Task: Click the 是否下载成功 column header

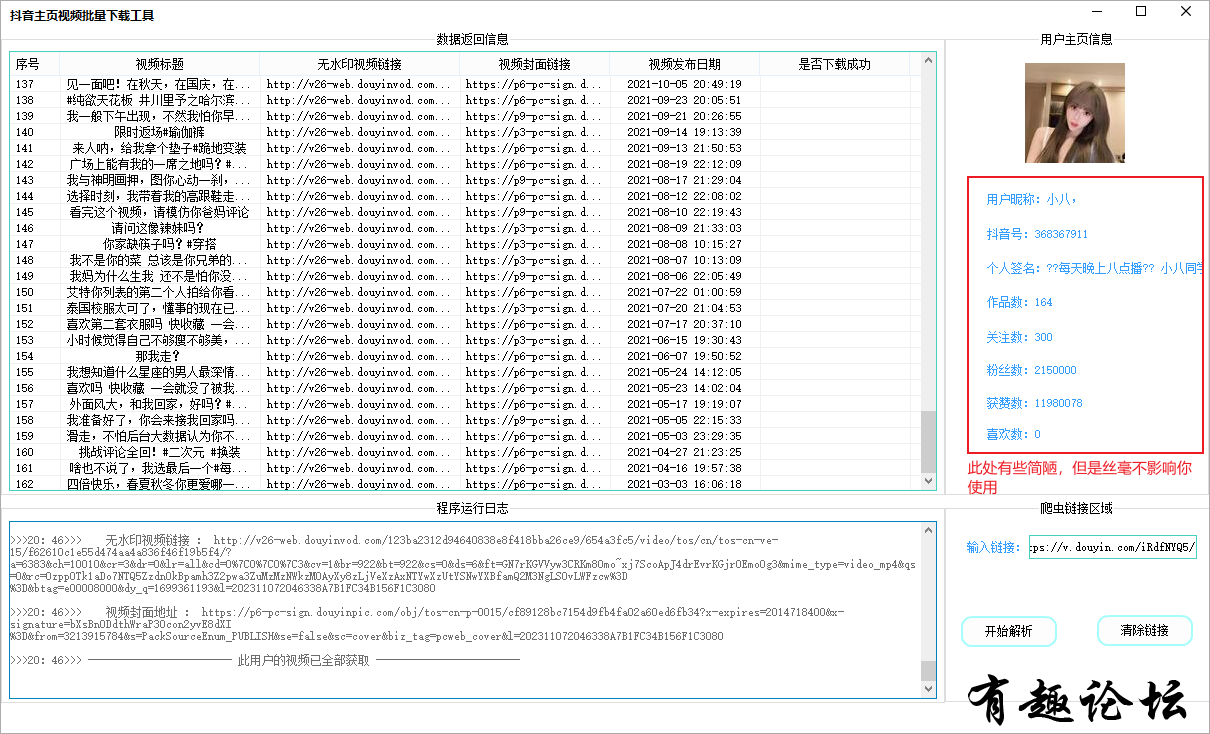Action: tap(835, 64)
